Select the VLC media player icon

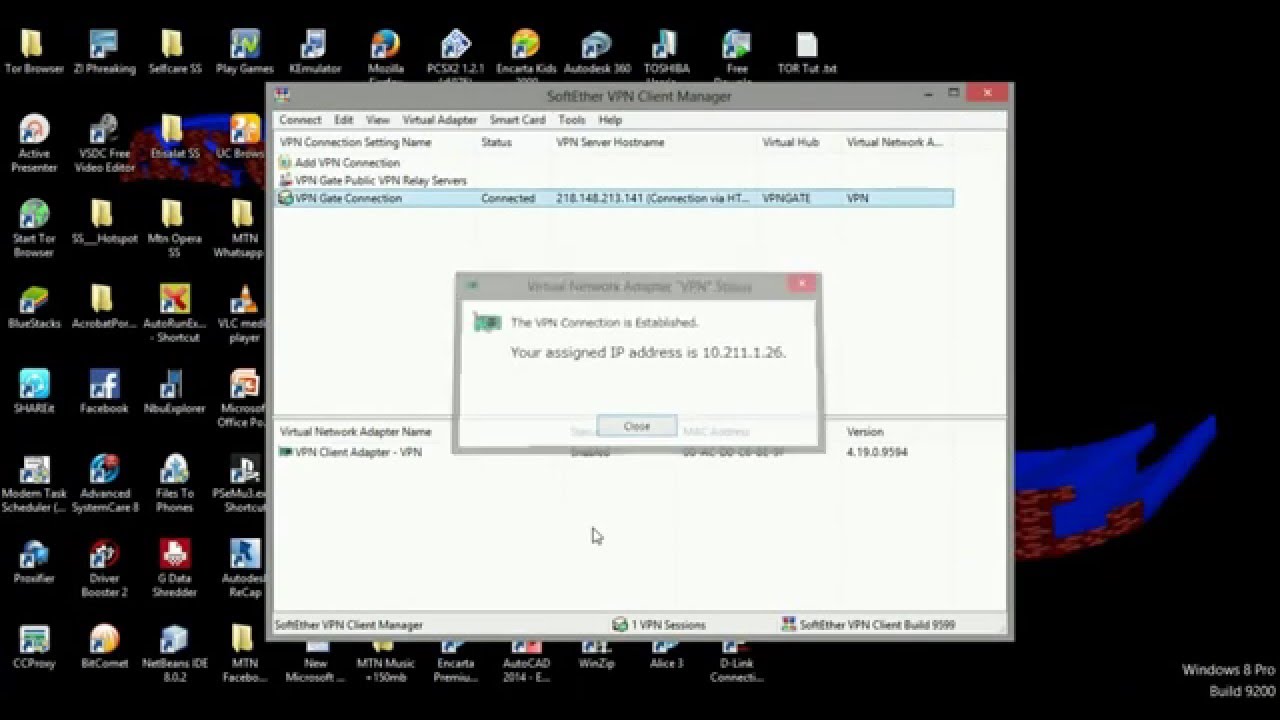pos(244,313)
